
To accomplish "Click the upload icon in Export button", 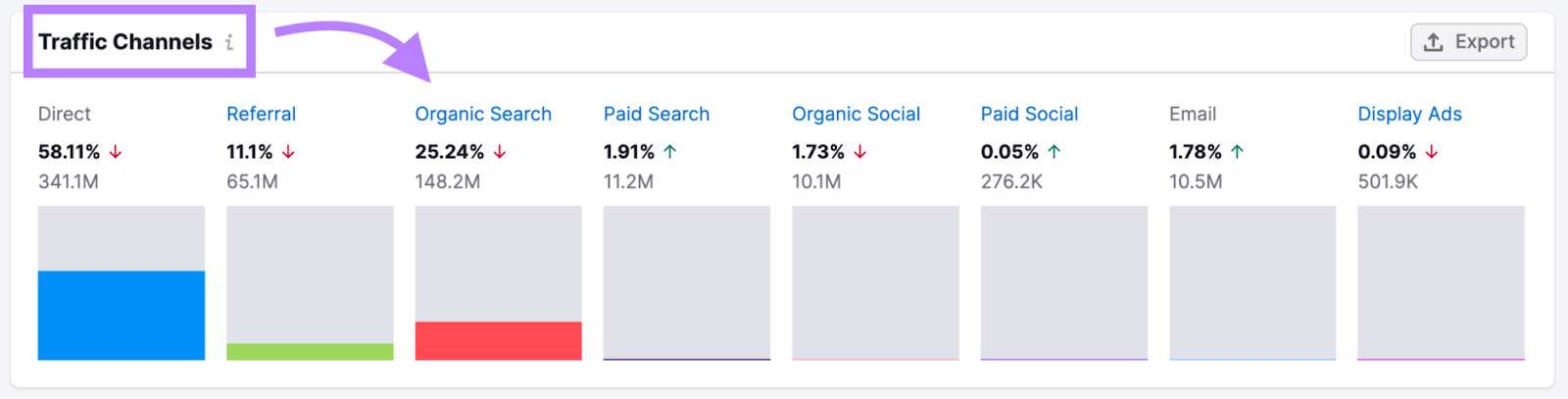I will pos(1434,42).
